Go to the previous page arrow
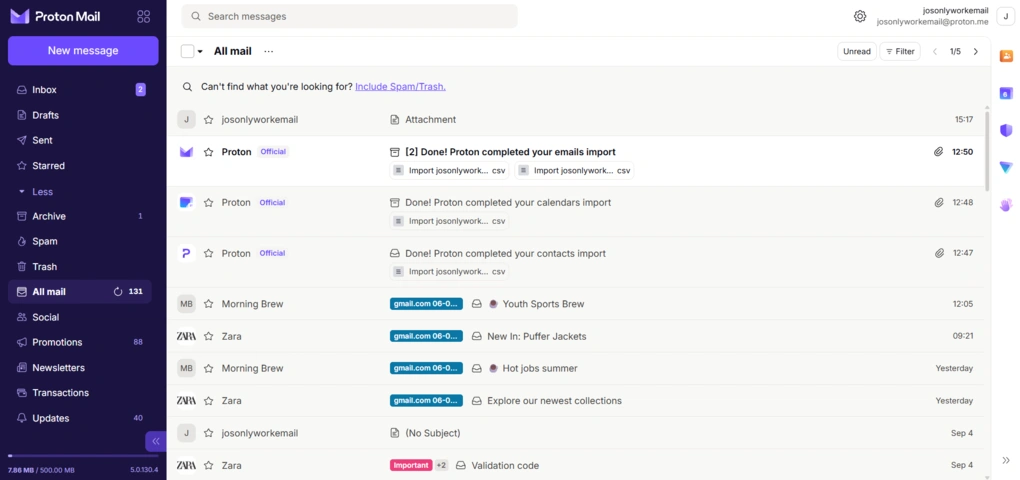Viewport: 1020px width, 480px height. point(935,51)
